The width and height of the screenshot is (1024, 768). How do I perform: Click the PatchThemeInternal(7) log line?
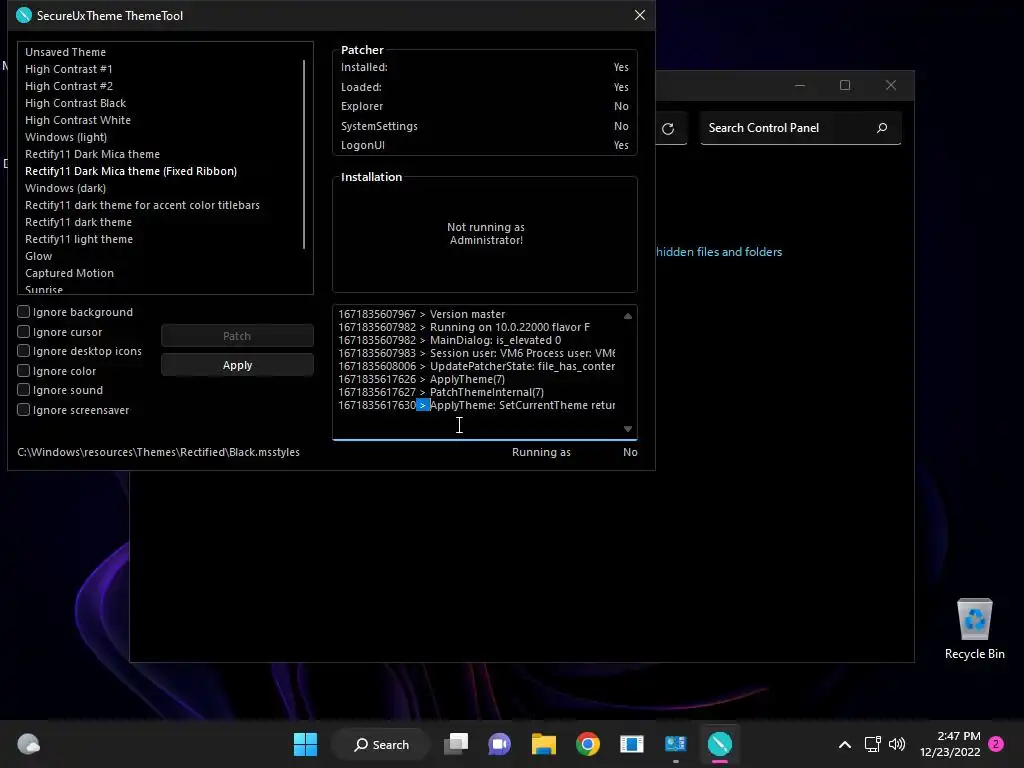point(441,392)
